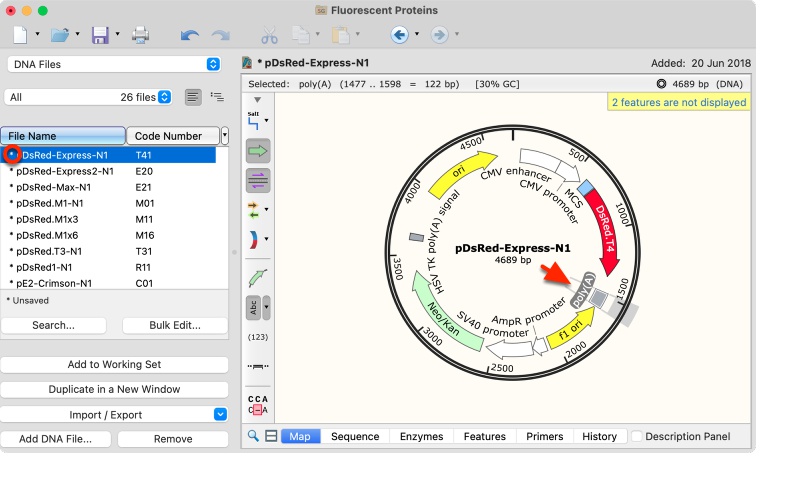Switch to the History tab
Screen dimensions: 800x479
coord(599,436)
